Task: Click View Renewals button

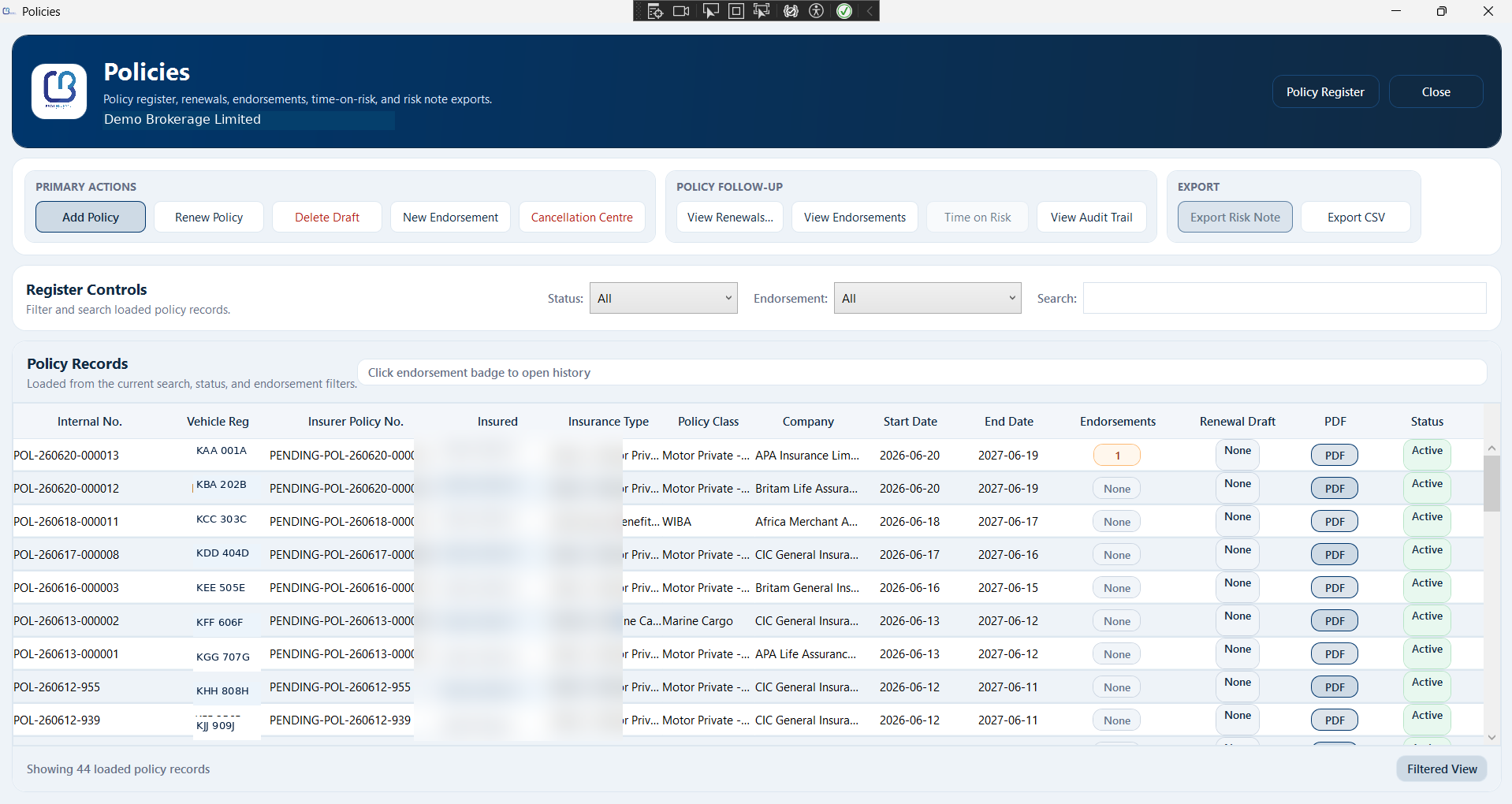Action: tap(730, 217)
